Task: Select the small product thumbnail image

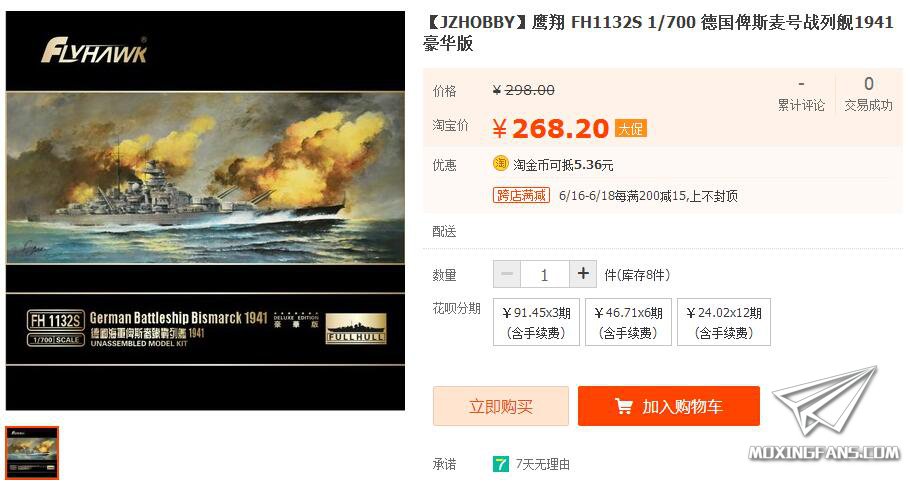Action: click(32, 453)
